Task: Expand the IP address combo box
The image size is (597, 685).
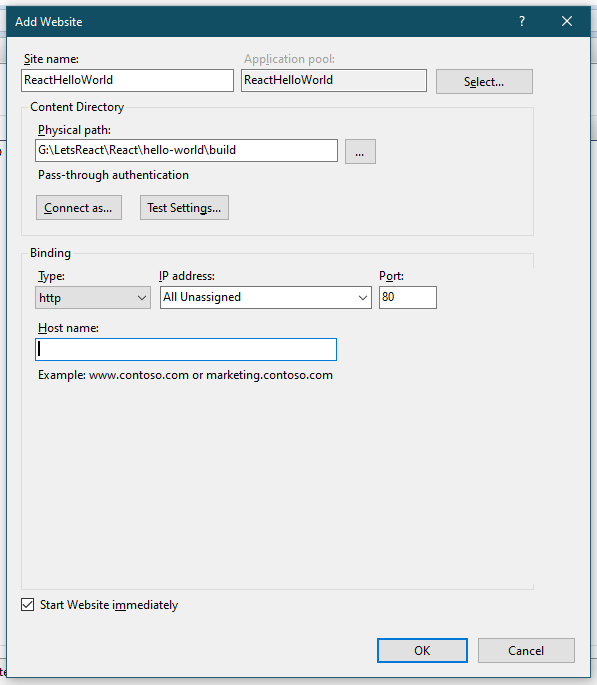Action: coord(266,298)
